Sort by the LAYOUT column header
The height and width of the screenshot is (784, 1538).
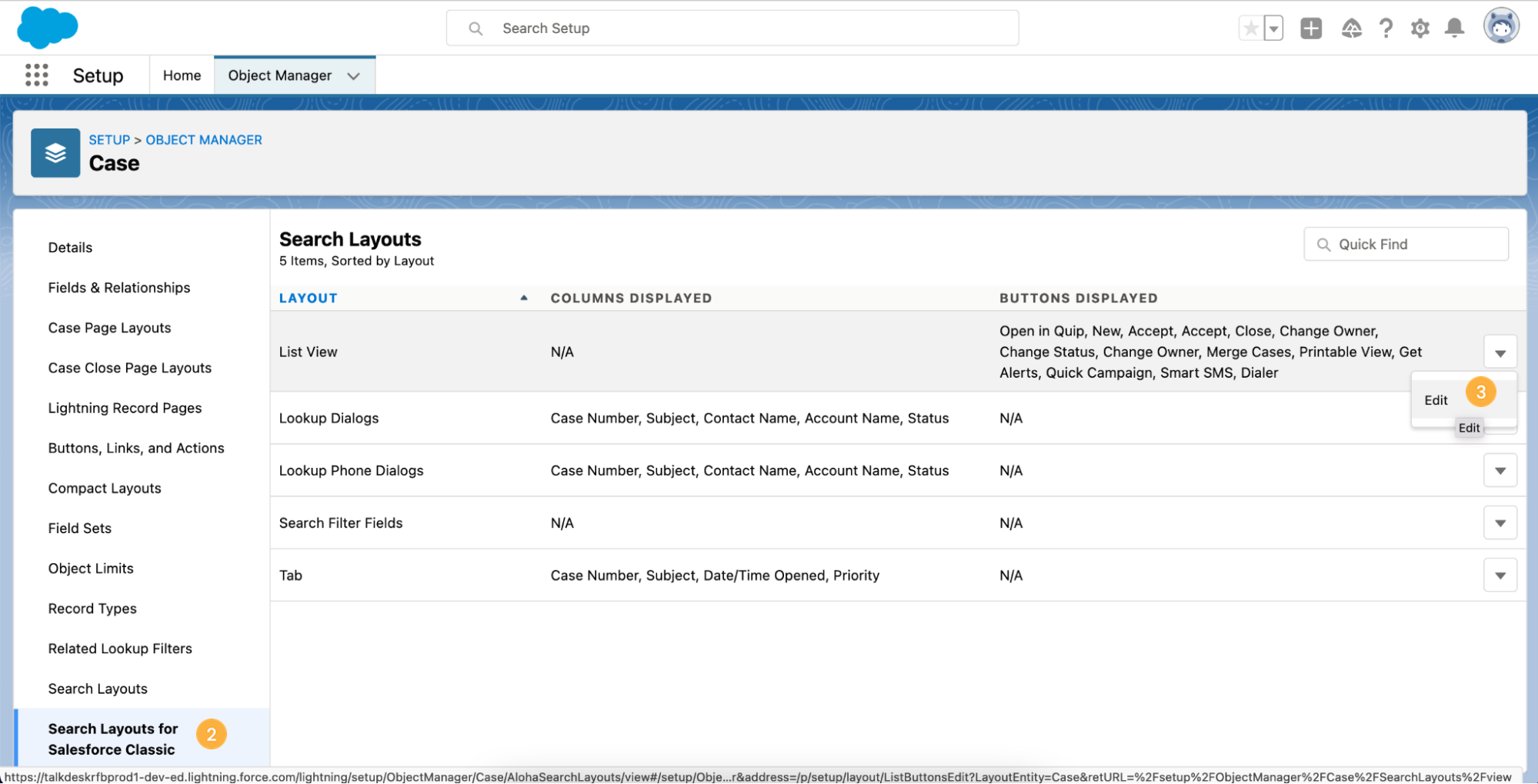click(309, 298)
